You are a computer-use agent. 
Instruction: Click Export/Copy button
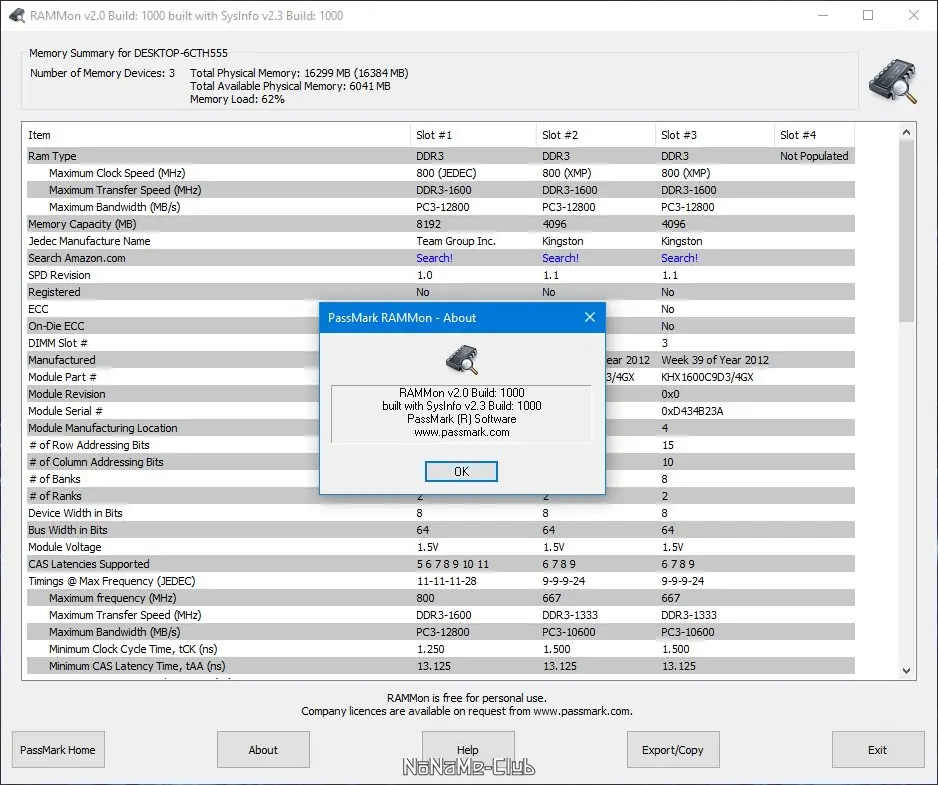point(673,750)
